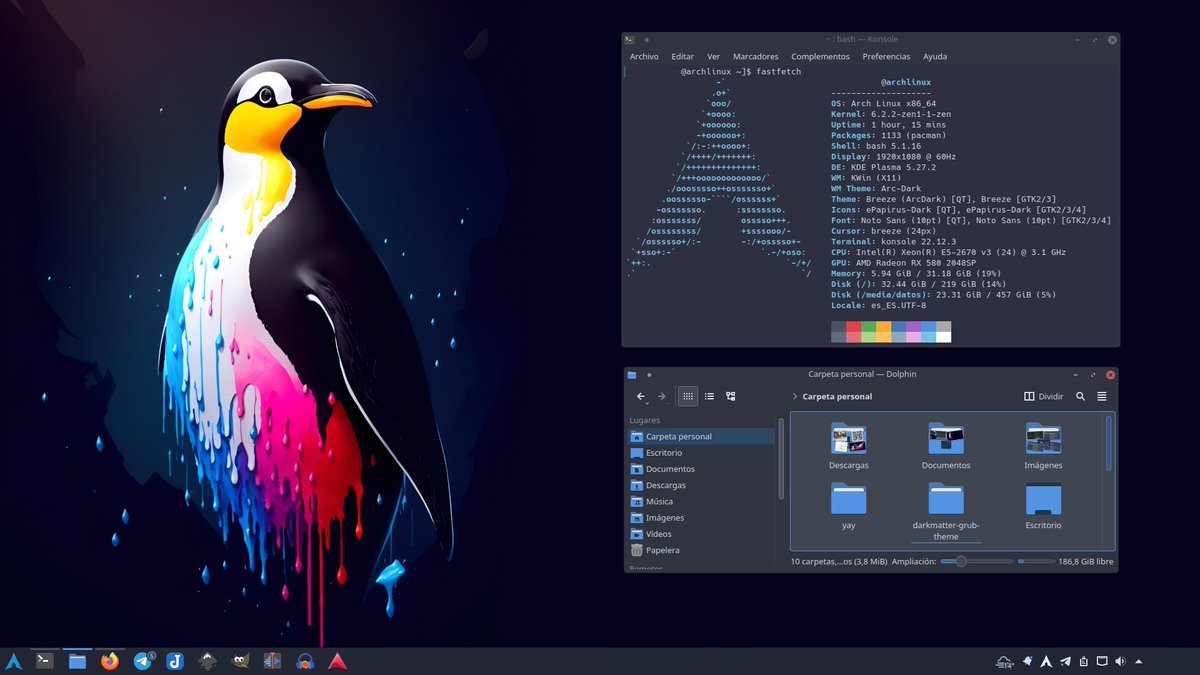
Task: Show hidden system tray icons
Action: [1139, 661]
